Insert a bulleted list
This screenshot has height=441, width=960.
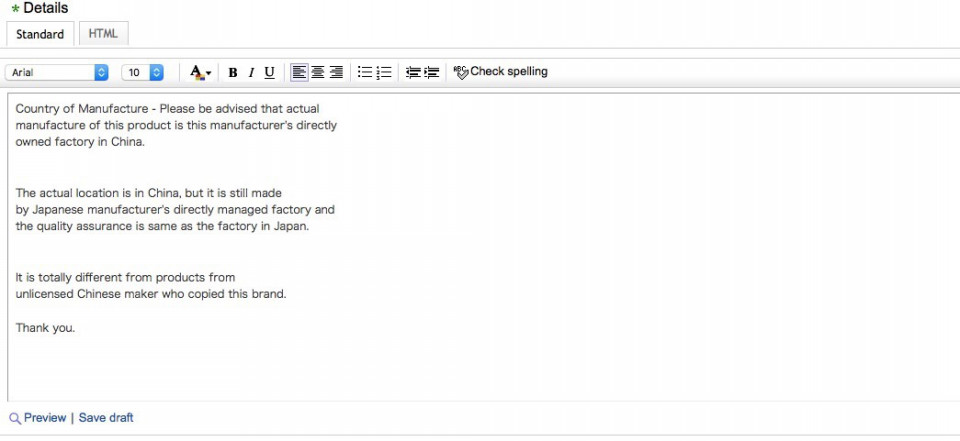pos(365,72)
